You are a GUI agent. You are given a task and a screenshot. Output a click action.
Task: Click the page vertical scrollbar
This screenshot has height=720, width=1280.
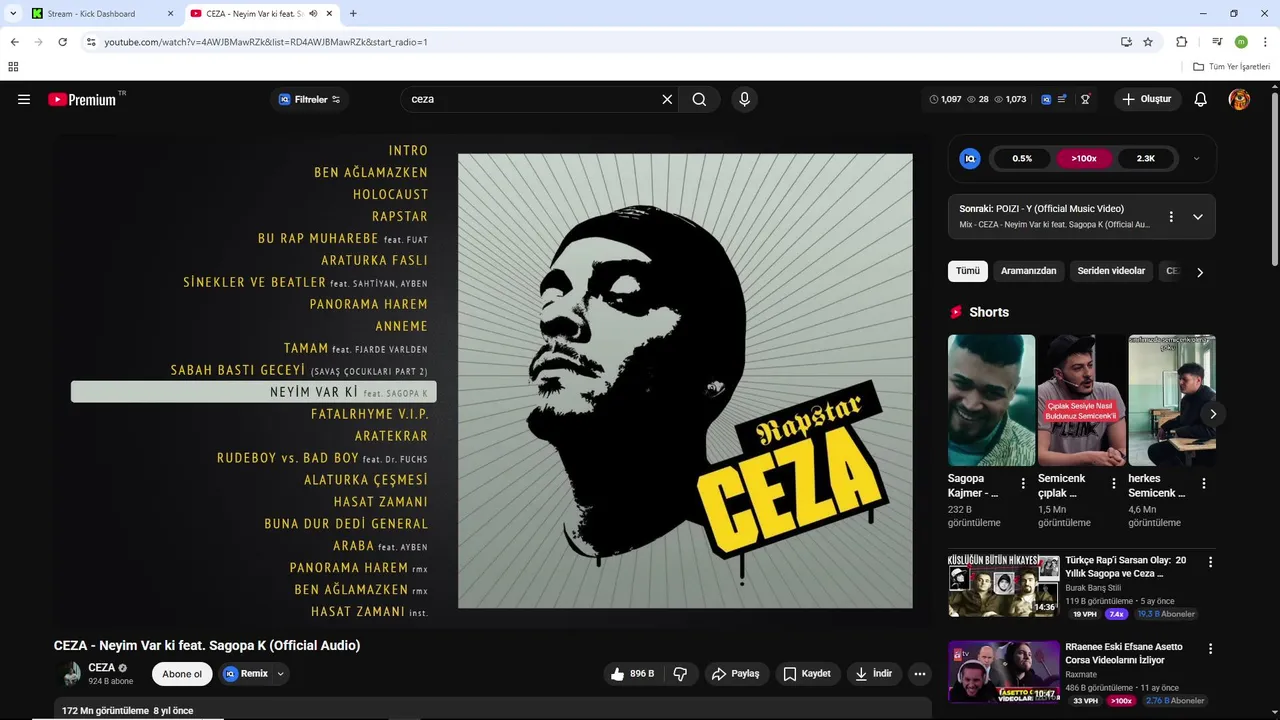pos(1274,180)
